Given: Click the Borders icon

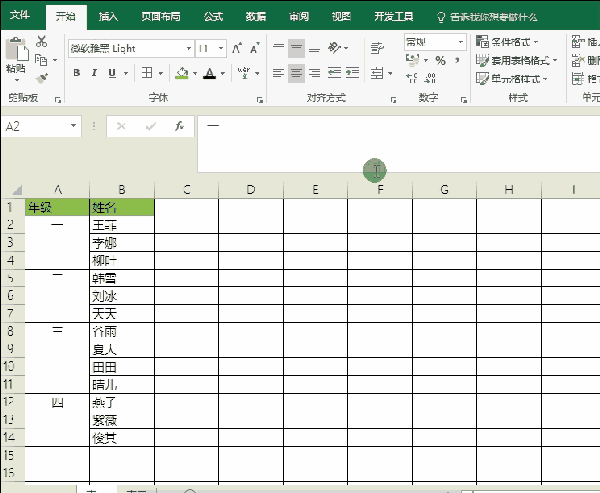Looking at the screenshot, I should [147, 73].
